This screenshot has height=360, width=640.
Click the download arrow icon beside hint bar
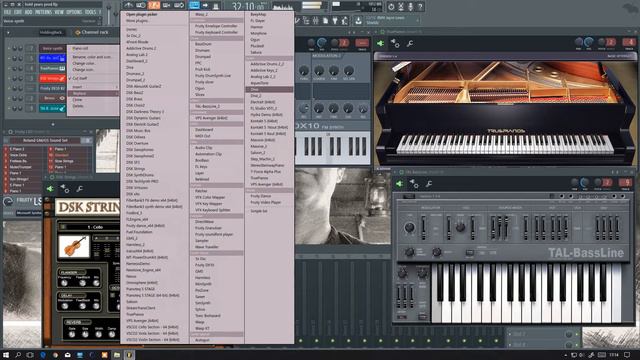click(358, 20)
